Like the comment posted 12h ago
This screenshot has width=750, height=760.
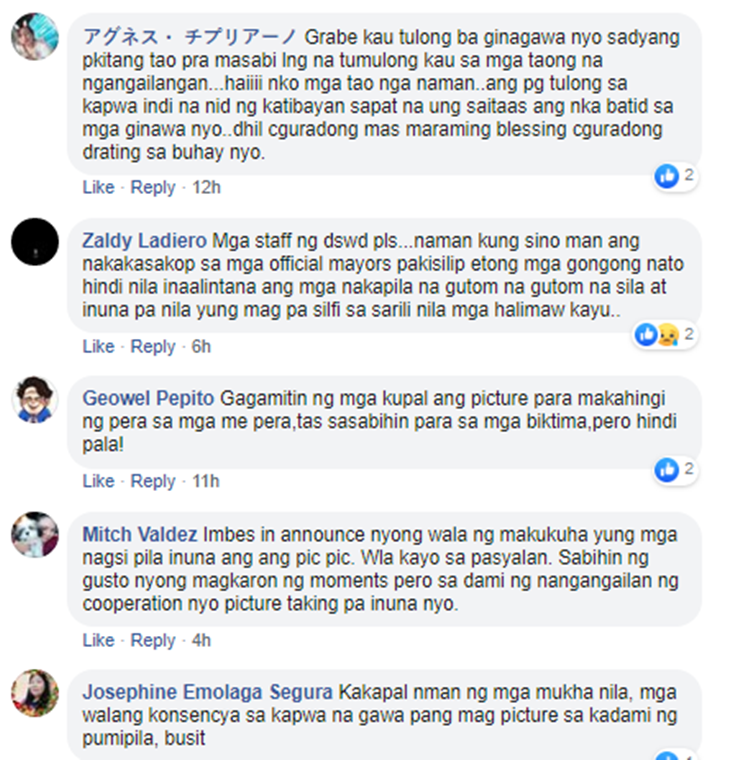98,187
